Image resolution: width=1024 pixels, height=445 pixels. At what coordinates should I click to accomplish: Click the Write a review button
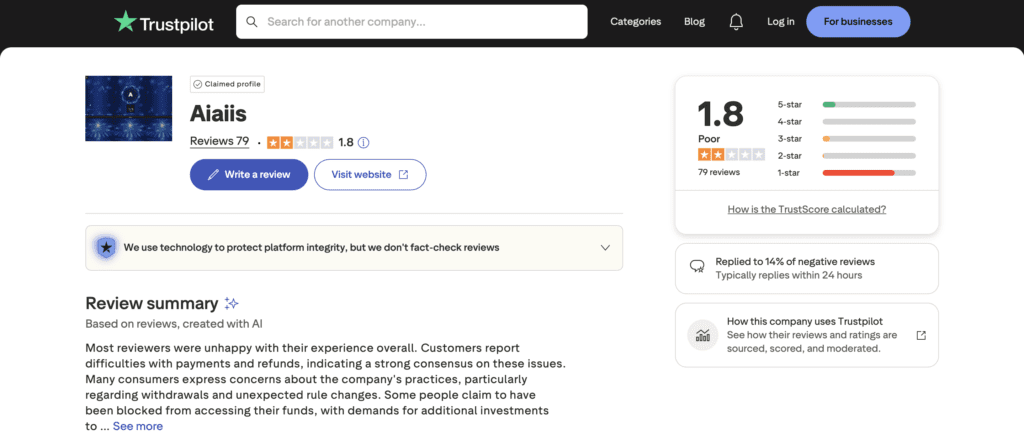(x=249, y=174)
